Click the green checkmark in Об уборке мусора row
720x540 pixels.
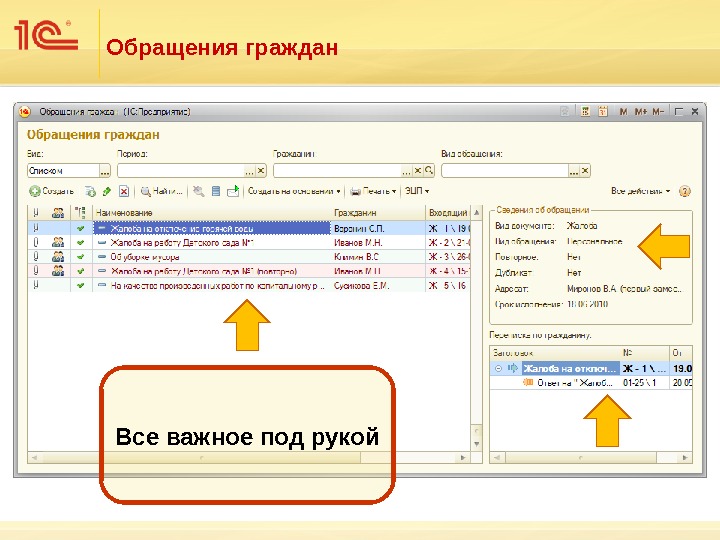coord(81,257)
